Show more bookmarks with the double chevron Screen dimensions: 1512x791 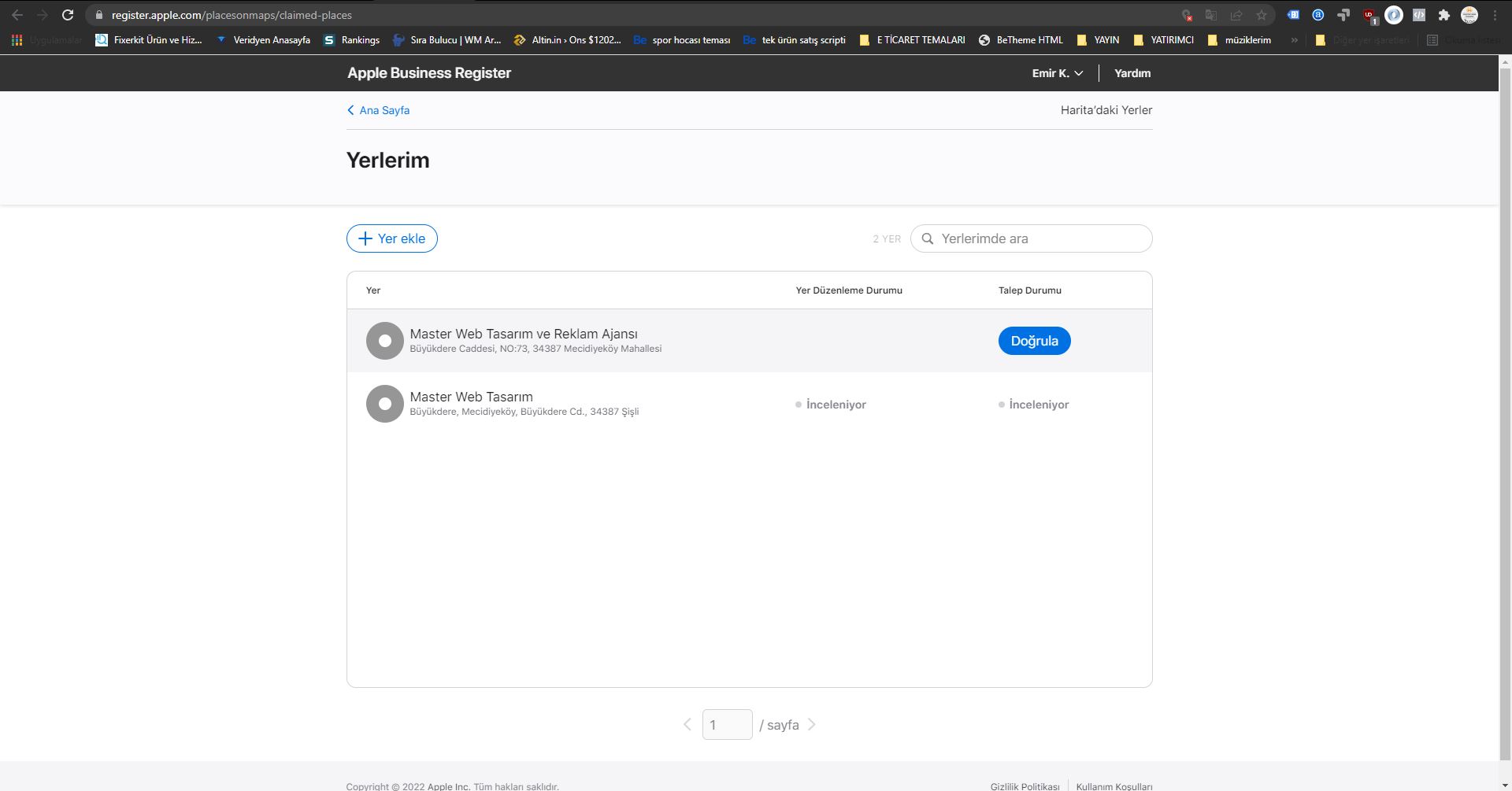pyautogui.click(x=1294, y=39)
